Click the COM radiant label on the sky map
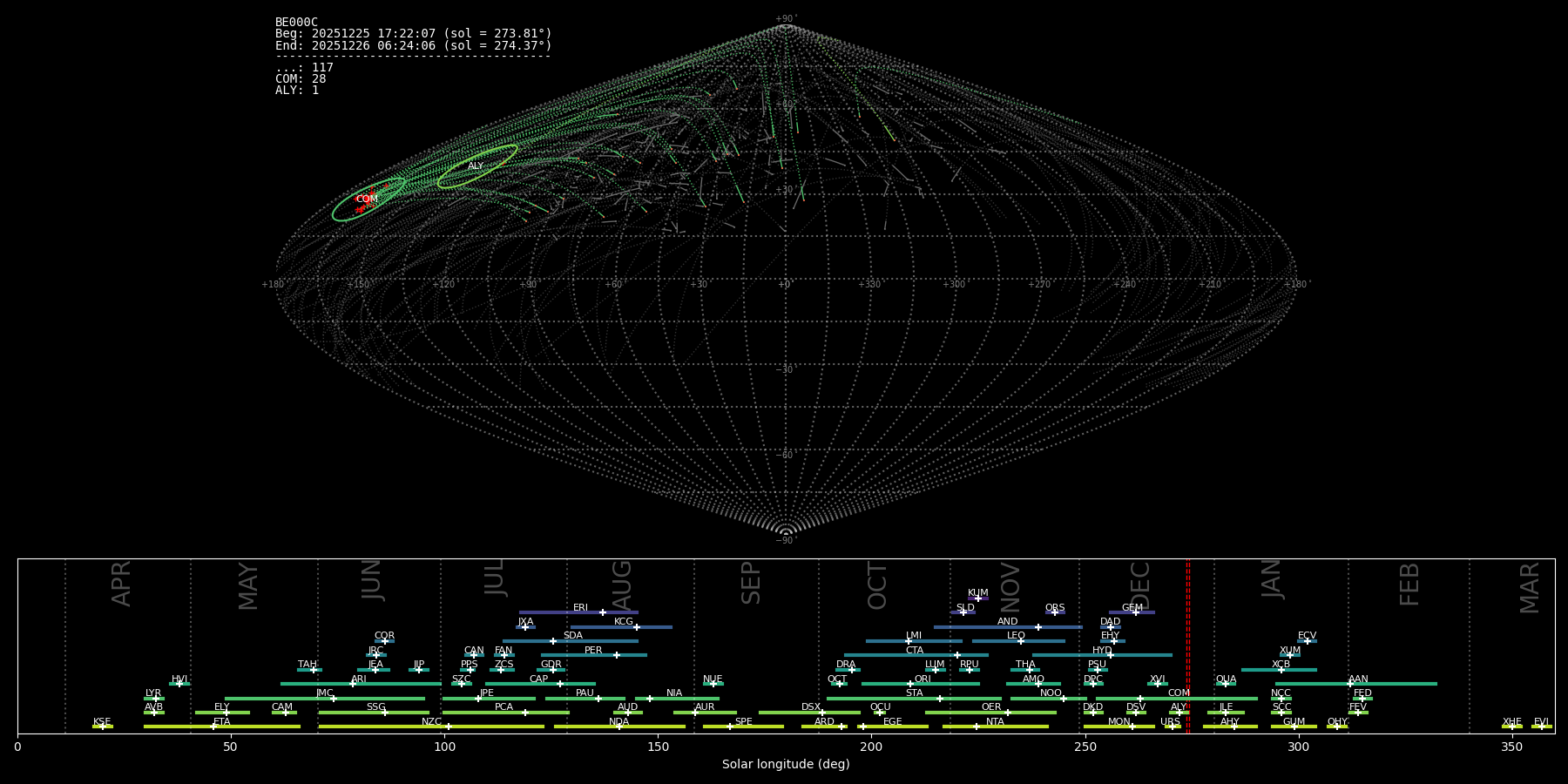Viewport: 1568px width, 784px height. pos(367,199)
